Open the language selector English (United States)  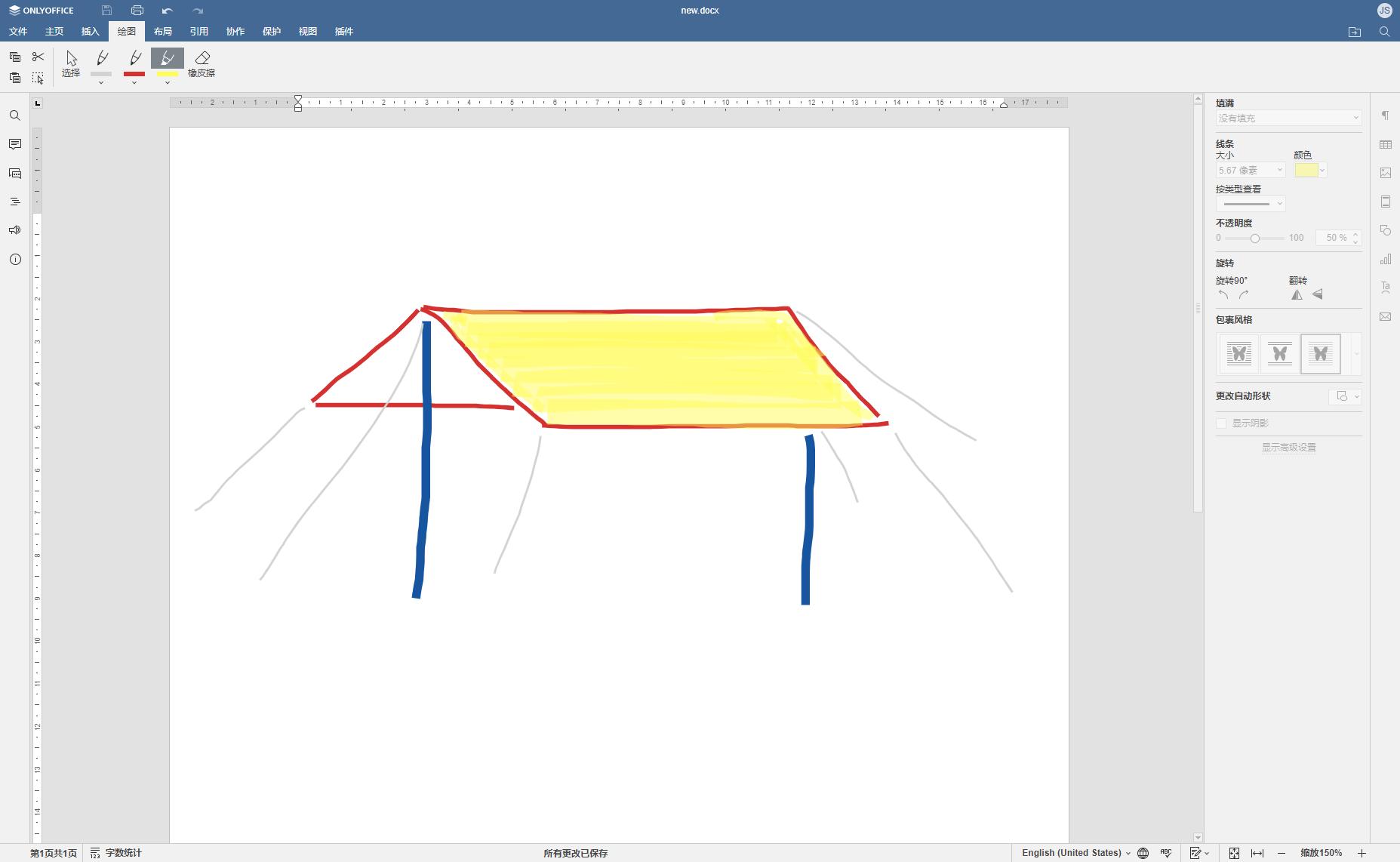pyautogui.click(x=1075, y=853)
